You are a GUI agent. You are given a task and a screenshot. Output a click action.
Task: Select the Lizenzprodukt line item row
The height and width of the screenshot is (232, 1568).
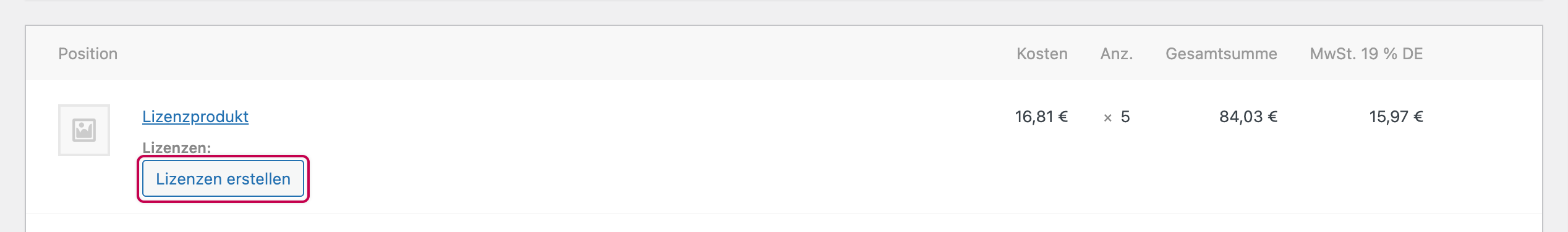(x=783, y=147)
